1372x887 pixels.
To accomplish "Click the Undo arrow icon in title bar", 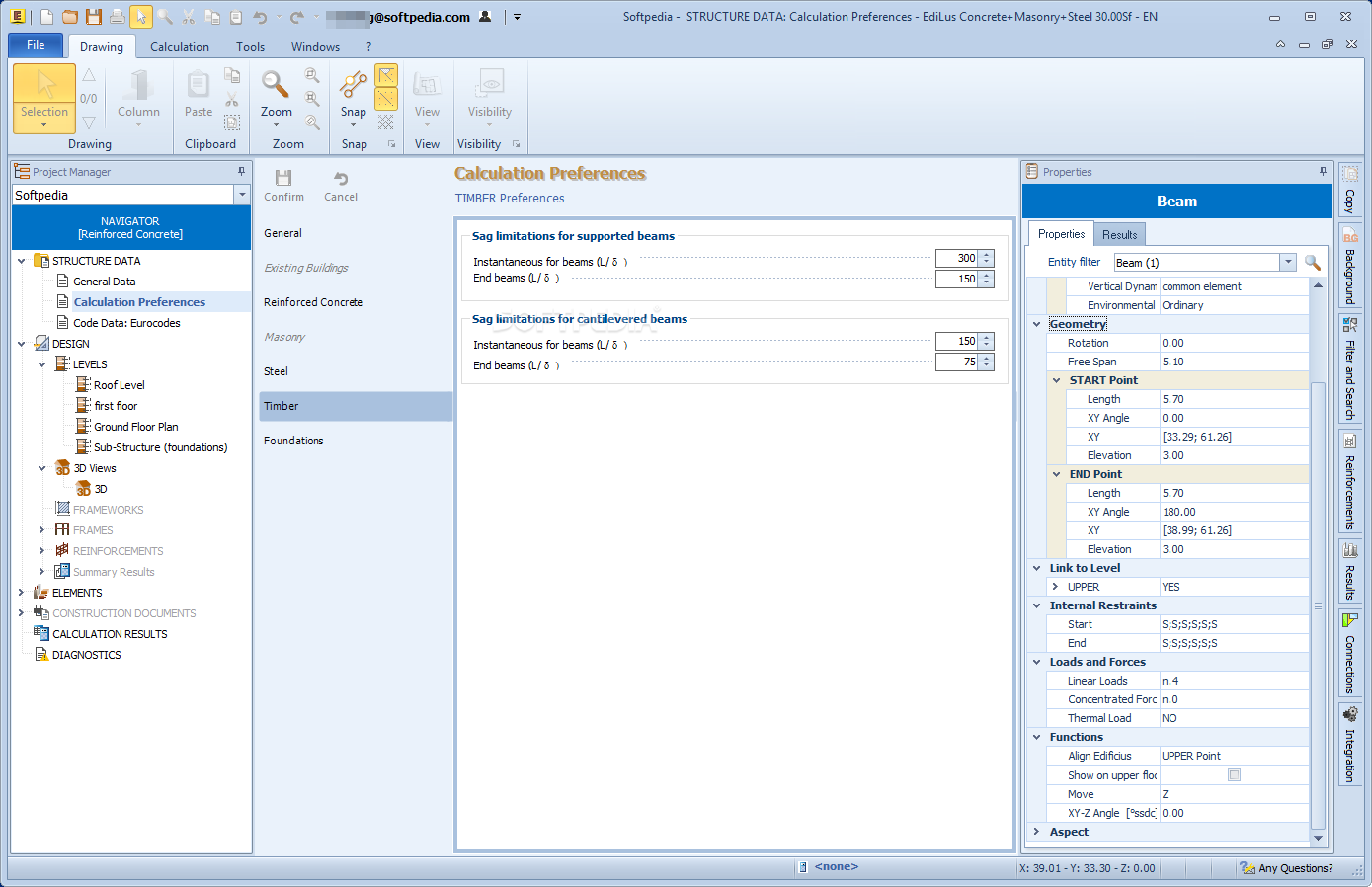I will pos(260,17).
